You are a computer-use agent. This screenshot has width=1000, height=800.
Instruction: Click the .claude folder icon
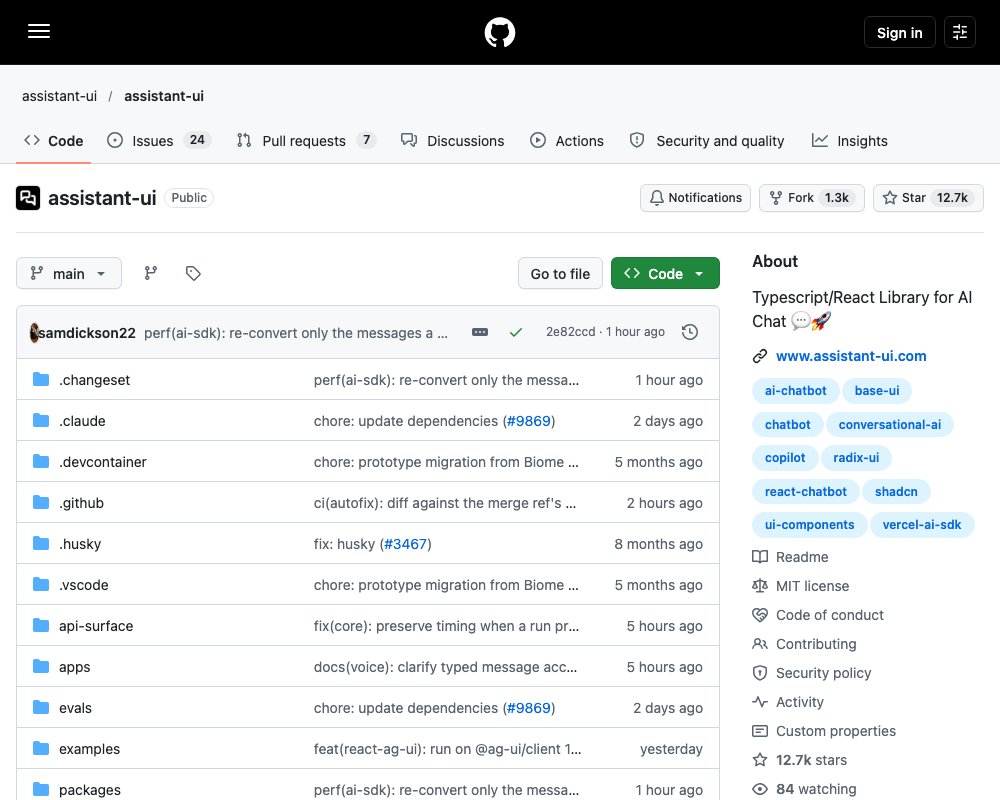click(41, 420)
